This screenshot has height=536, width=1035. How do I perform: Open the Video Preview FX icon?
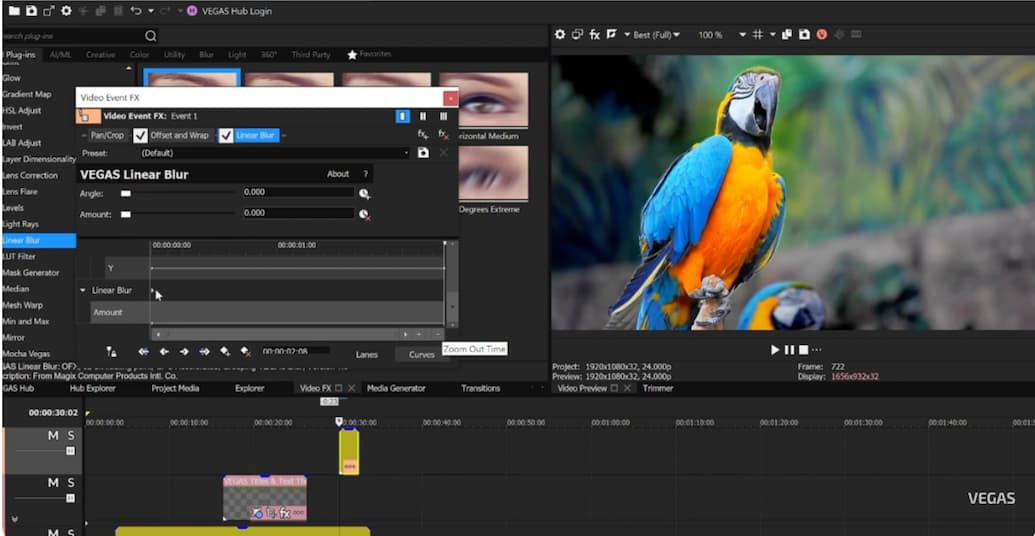[x=594, y=34]
